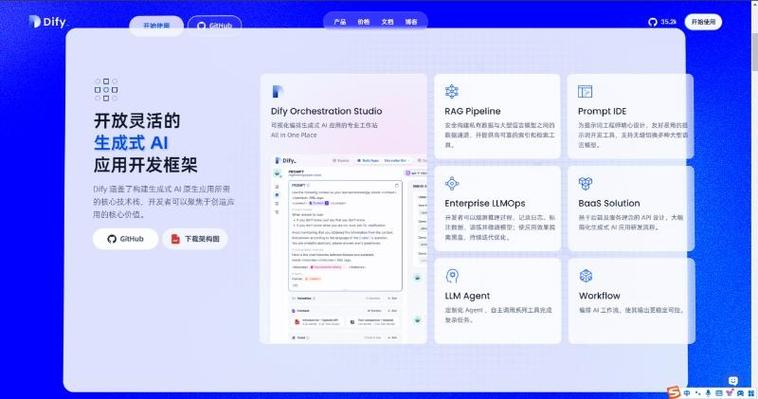Open the smiley chat widget icon
758x399 pixels.
pyautogui.click(x=733, y=381)
